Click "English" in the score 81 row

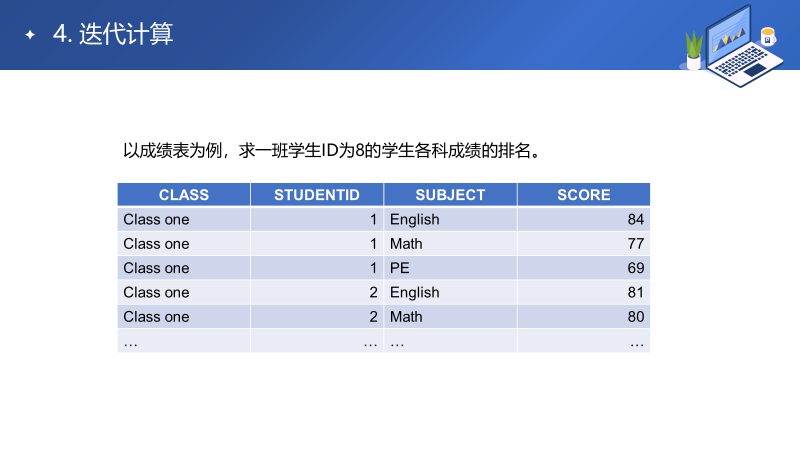click(x=414, y=292)
